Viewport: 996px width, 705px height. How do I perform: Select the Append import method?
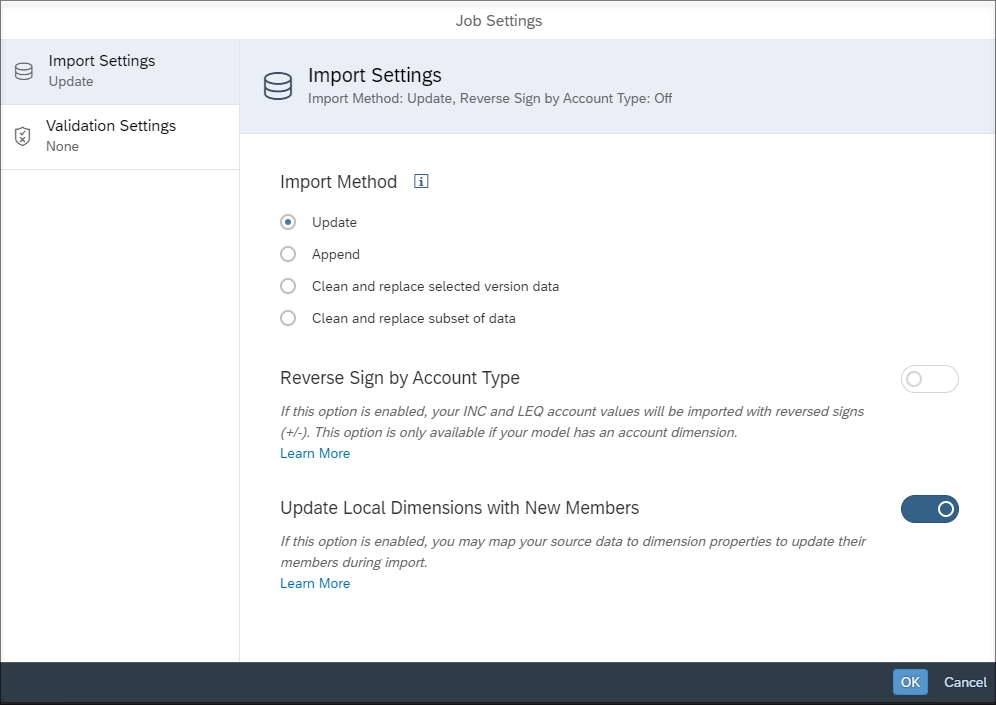coord(288,254)
